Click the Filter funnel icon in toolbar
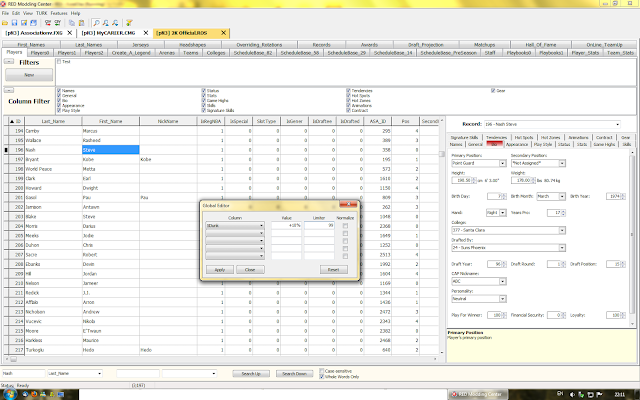 tap(129, 23)
